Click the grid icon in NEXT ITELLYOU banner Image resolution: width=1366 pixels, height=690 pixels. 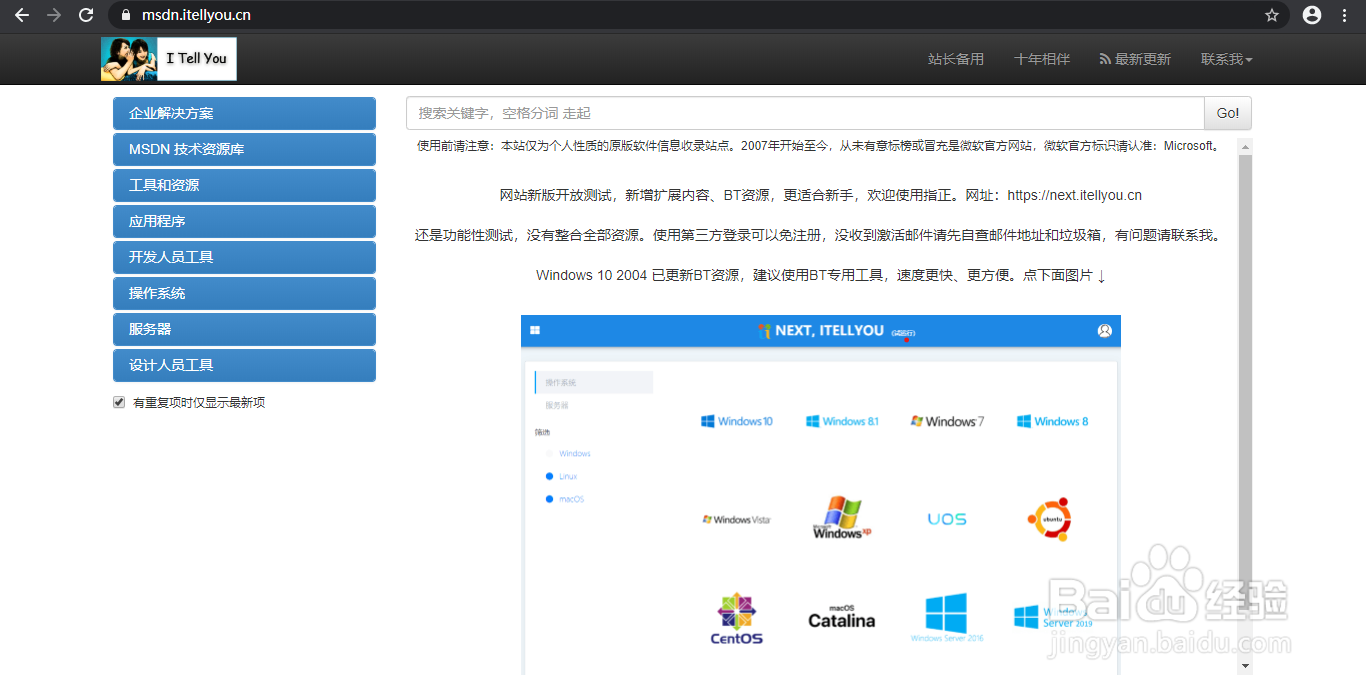point(535,330)
